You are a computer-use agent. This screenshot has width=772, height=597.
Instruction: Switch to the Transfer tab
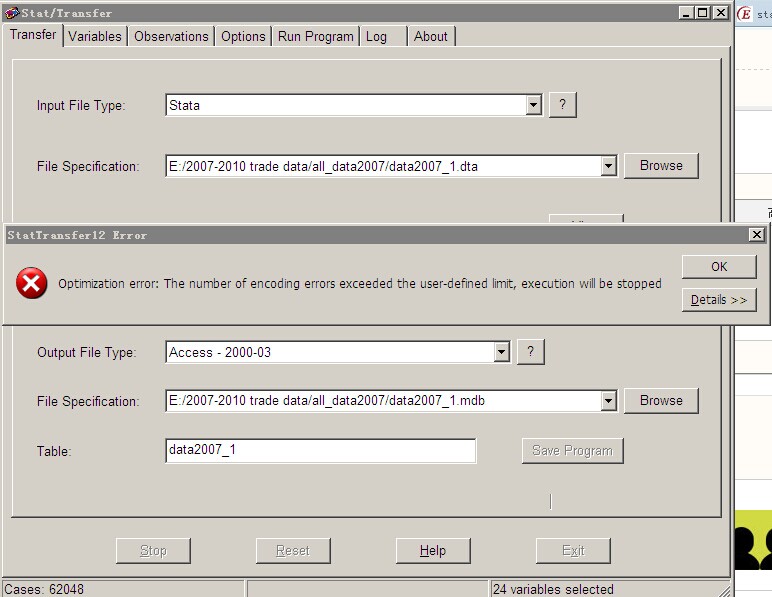coord(33,35)
